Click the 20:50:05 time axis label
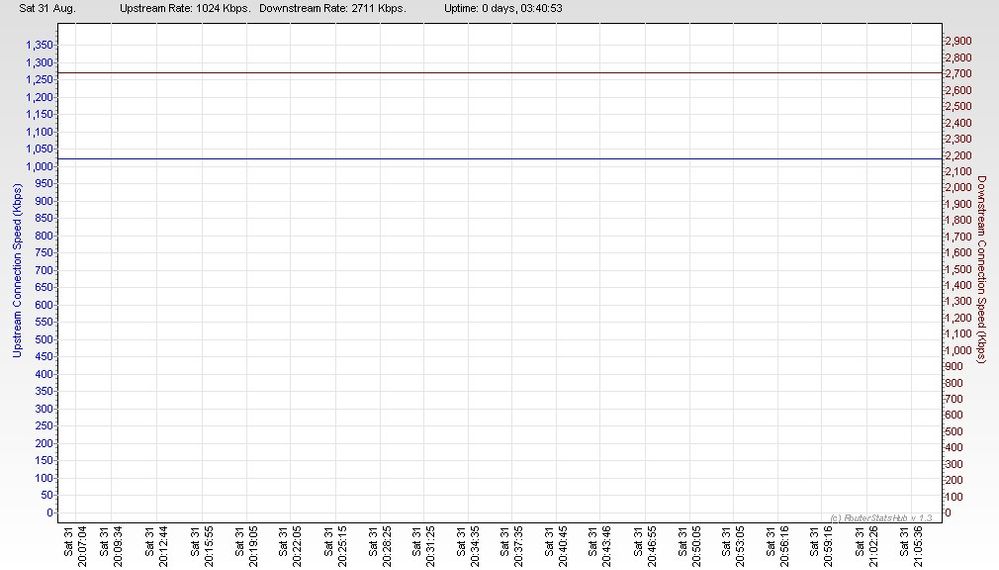The image size is (999, 570). (x=695, y=546)
